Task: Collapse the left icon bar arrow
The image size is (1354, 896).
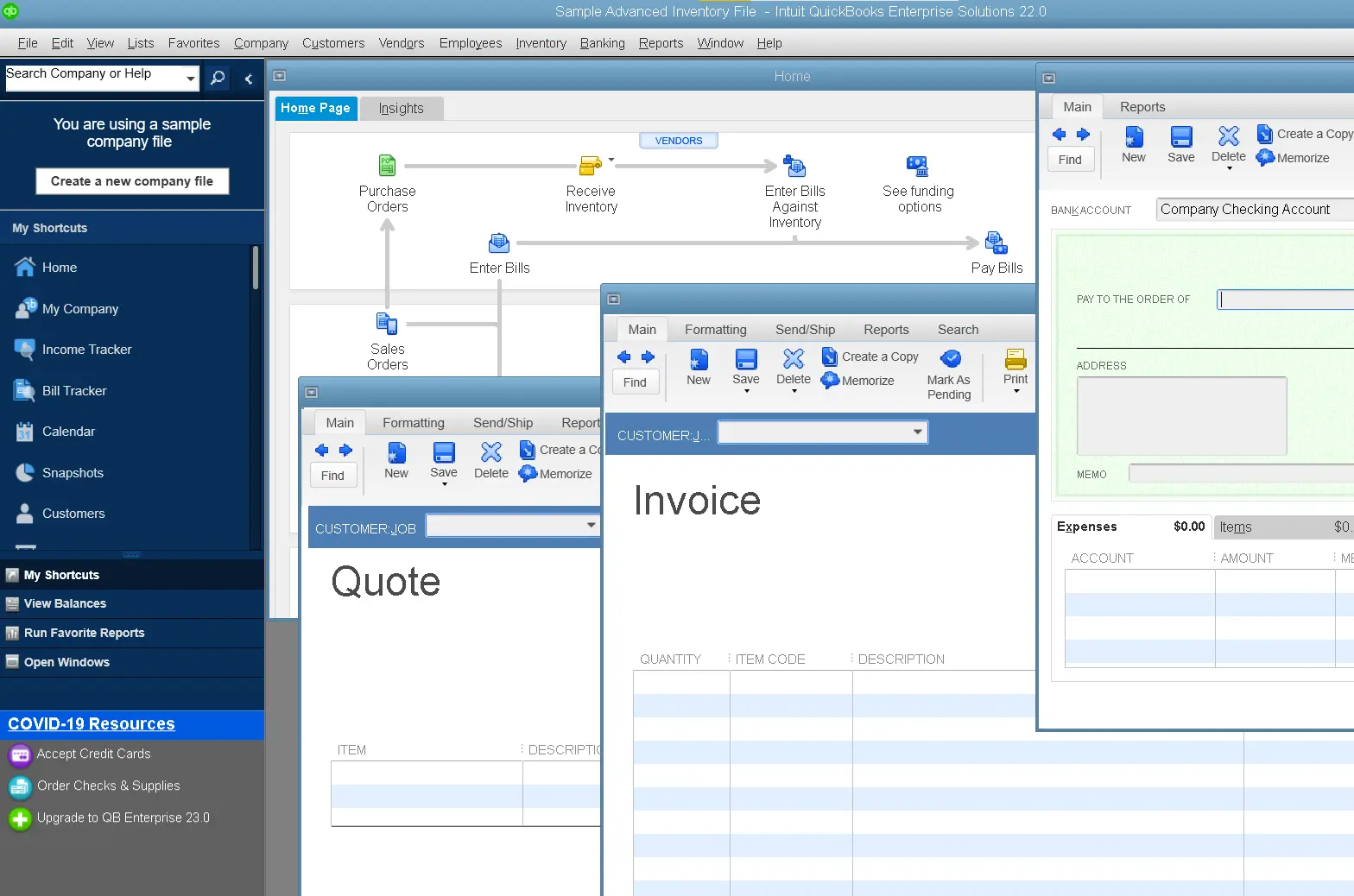Action: coord(249,79)
